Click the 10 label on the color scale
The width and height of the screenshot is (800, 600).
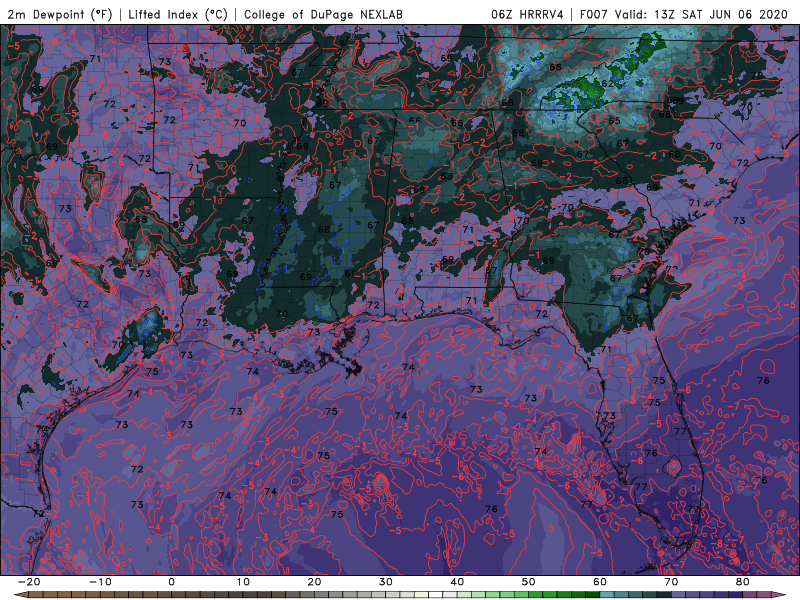[243, 582]
